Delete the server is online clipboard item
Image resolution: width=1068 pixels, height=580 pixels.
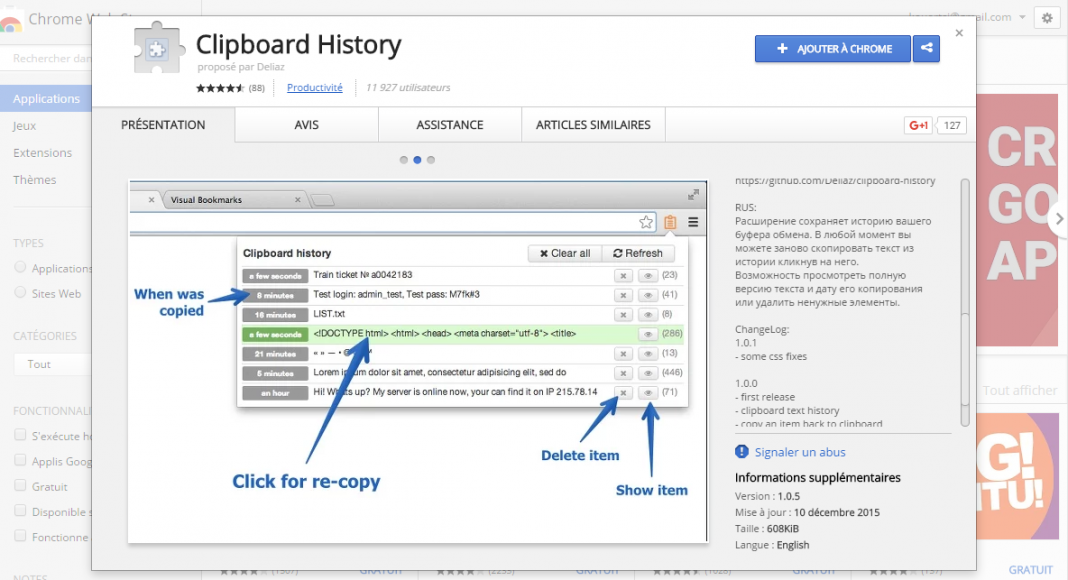coord(623,393)
